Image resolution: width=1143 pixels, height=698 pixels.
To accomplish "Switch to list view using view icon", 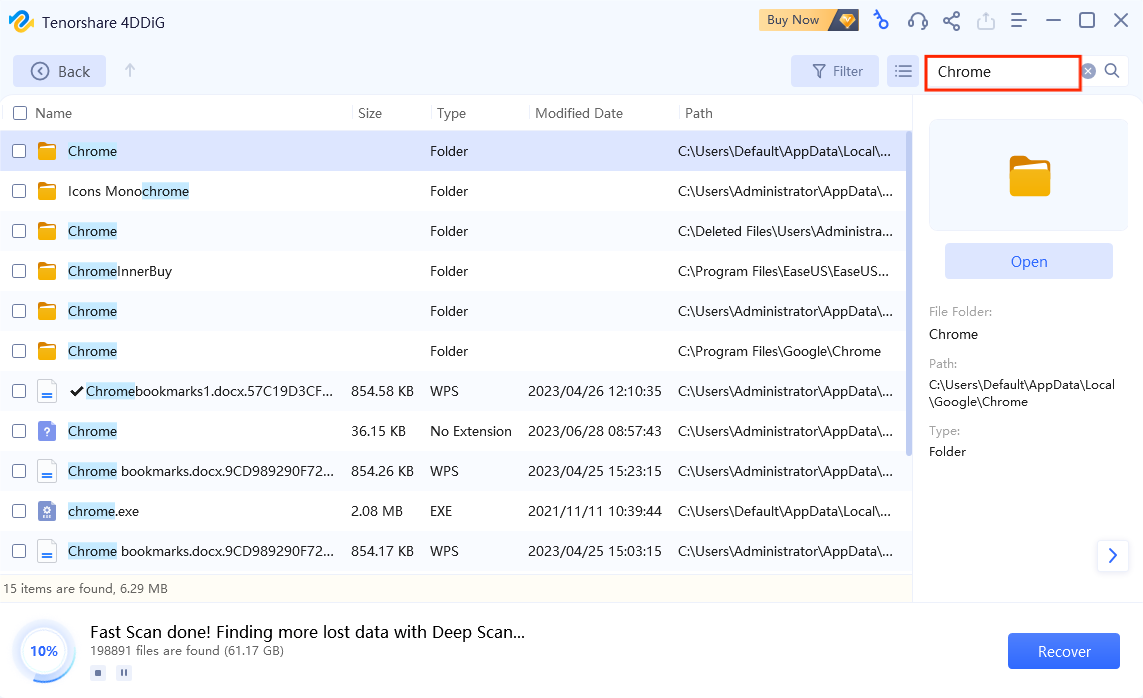I will click(x=903, y=71).
